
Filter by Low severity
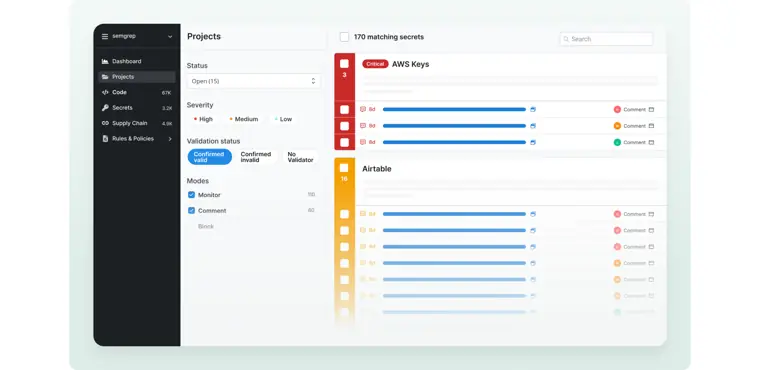283,119
